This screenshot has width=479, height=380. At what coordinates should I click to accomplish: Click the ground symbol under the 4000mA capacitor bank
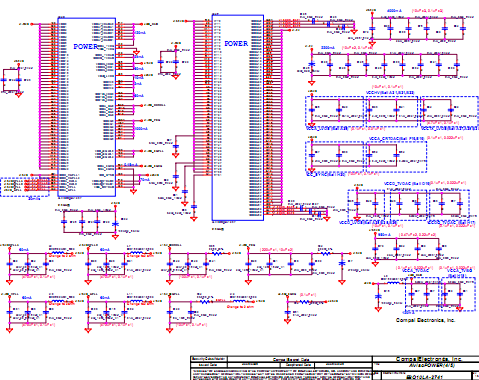(372, 43)
